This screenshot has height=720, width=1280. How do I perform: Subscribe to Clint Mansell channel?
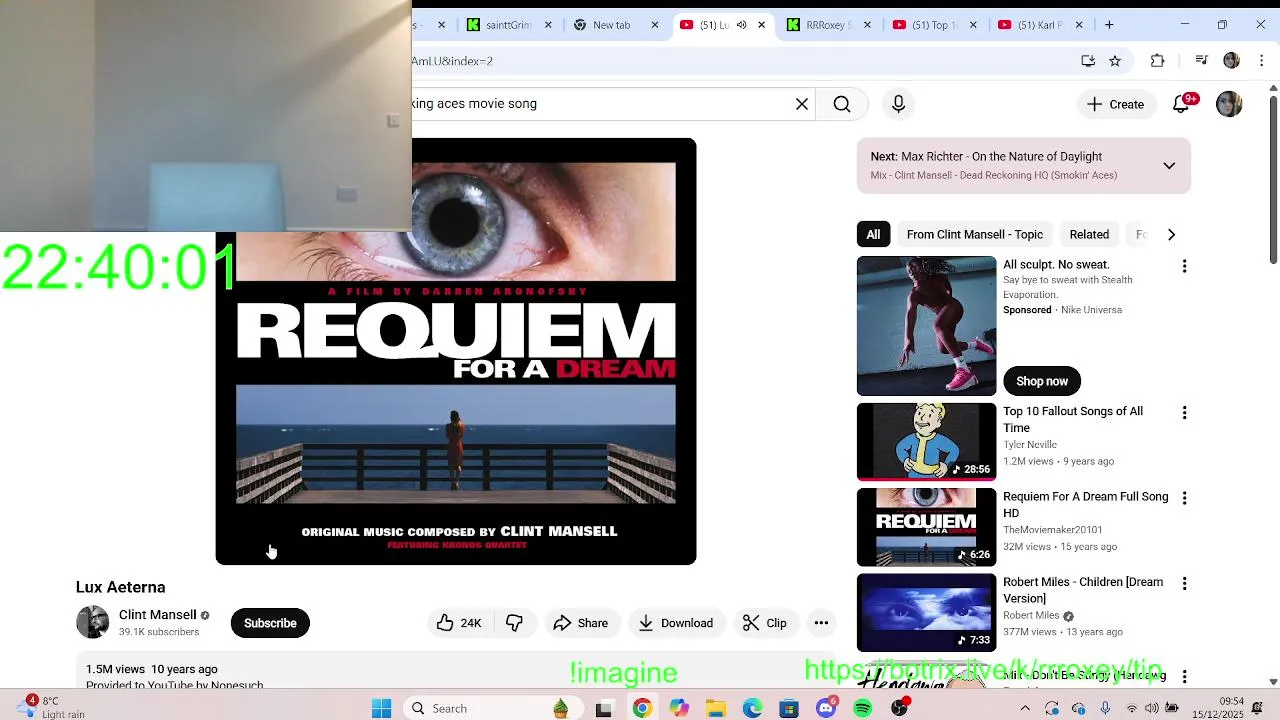click(270, 623)
